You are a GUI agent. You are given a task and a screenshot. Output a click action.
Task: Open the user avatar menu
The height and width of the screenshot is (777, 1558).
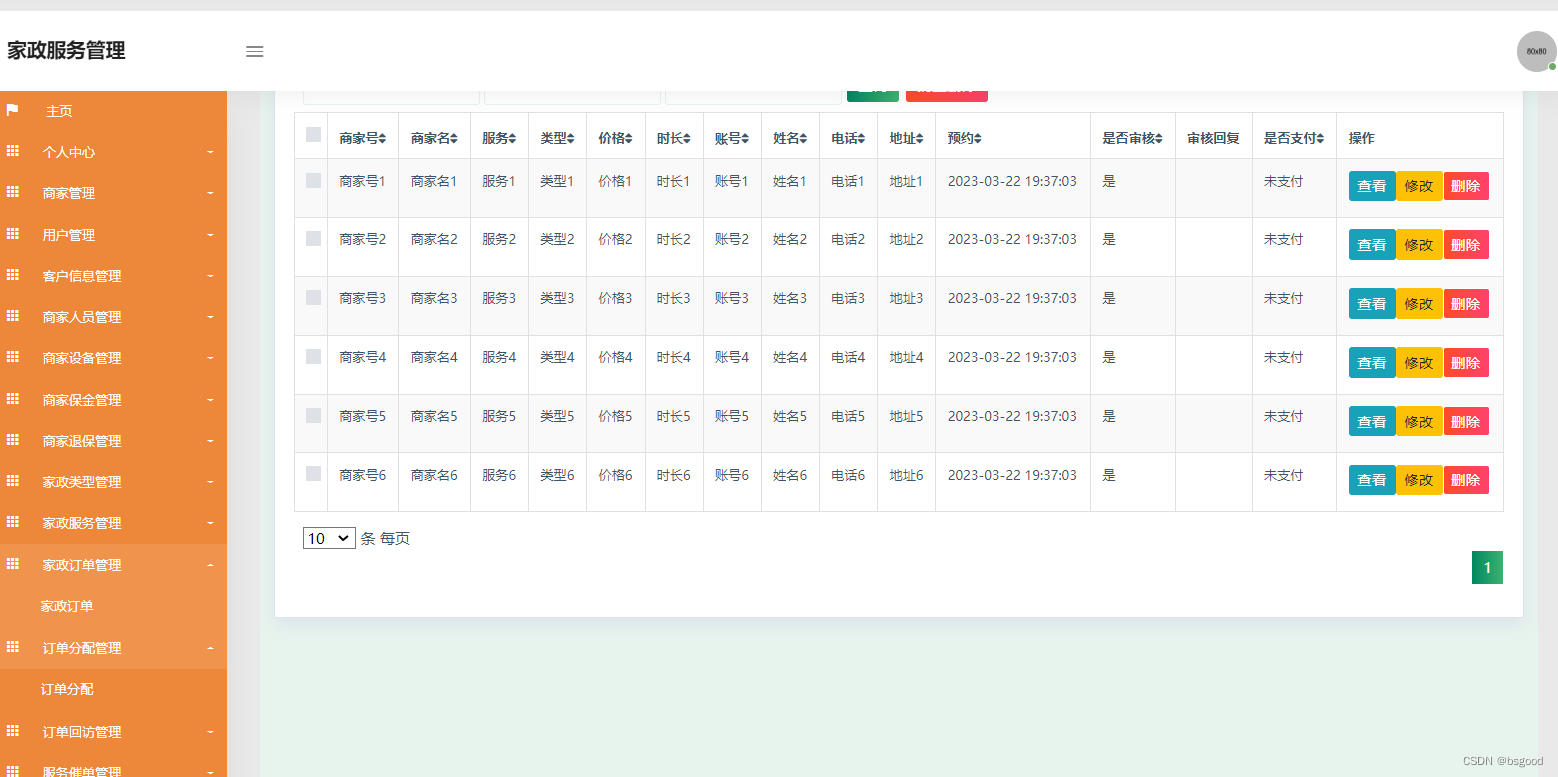click(1536, 51)
